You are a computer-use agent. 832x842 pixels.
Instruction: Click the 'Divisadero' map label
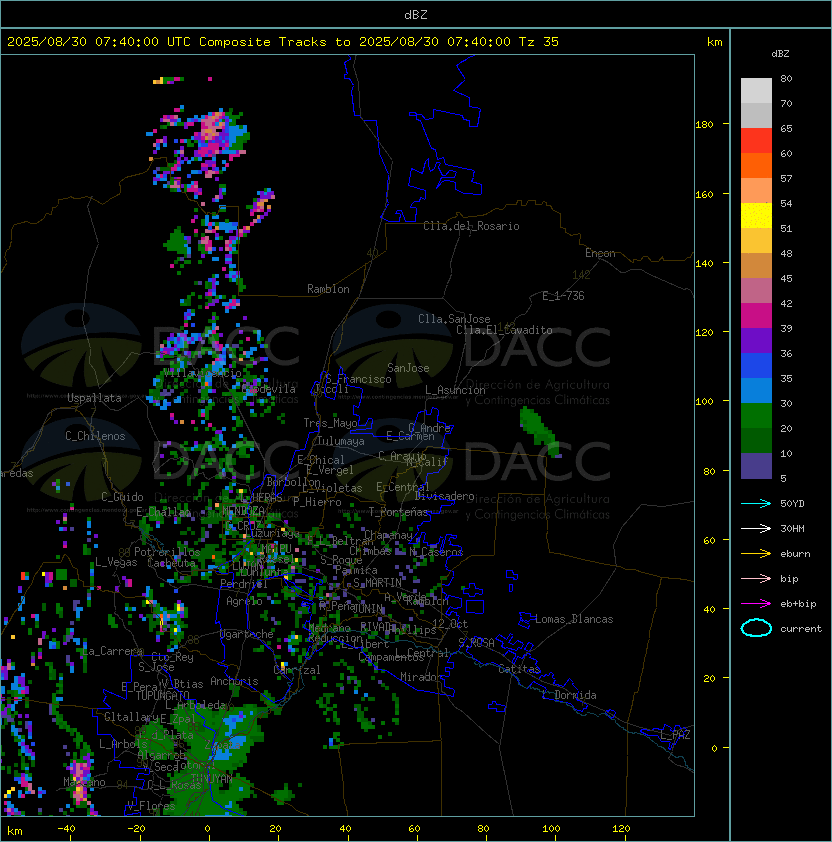[445, 496]
